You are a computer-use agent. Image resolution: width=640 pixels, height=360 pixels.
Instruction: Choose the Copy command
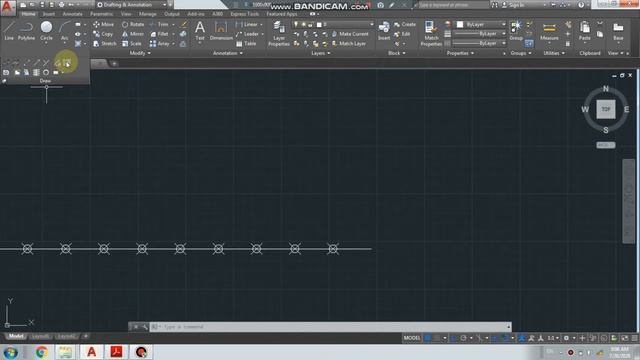pyautogui.click(x=103, y=34)
